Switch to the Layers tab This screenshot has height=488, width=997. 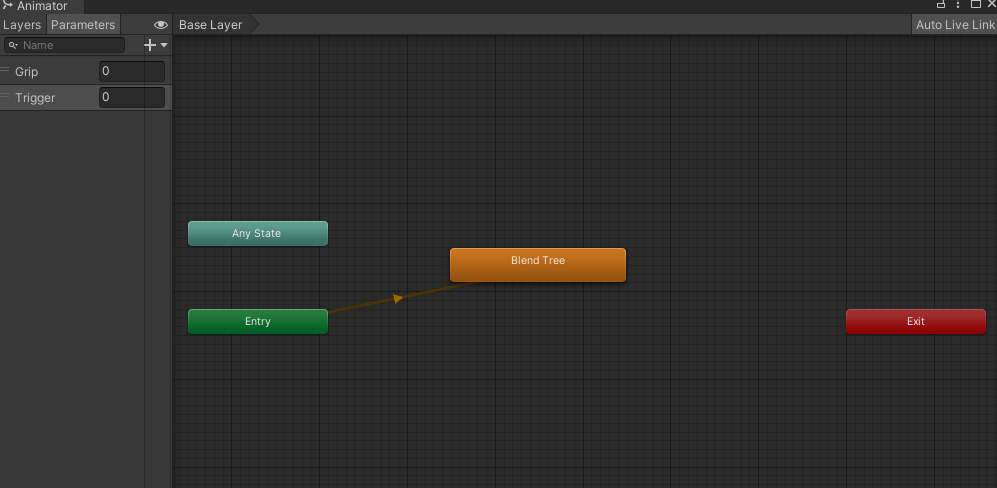pos(22,25)
